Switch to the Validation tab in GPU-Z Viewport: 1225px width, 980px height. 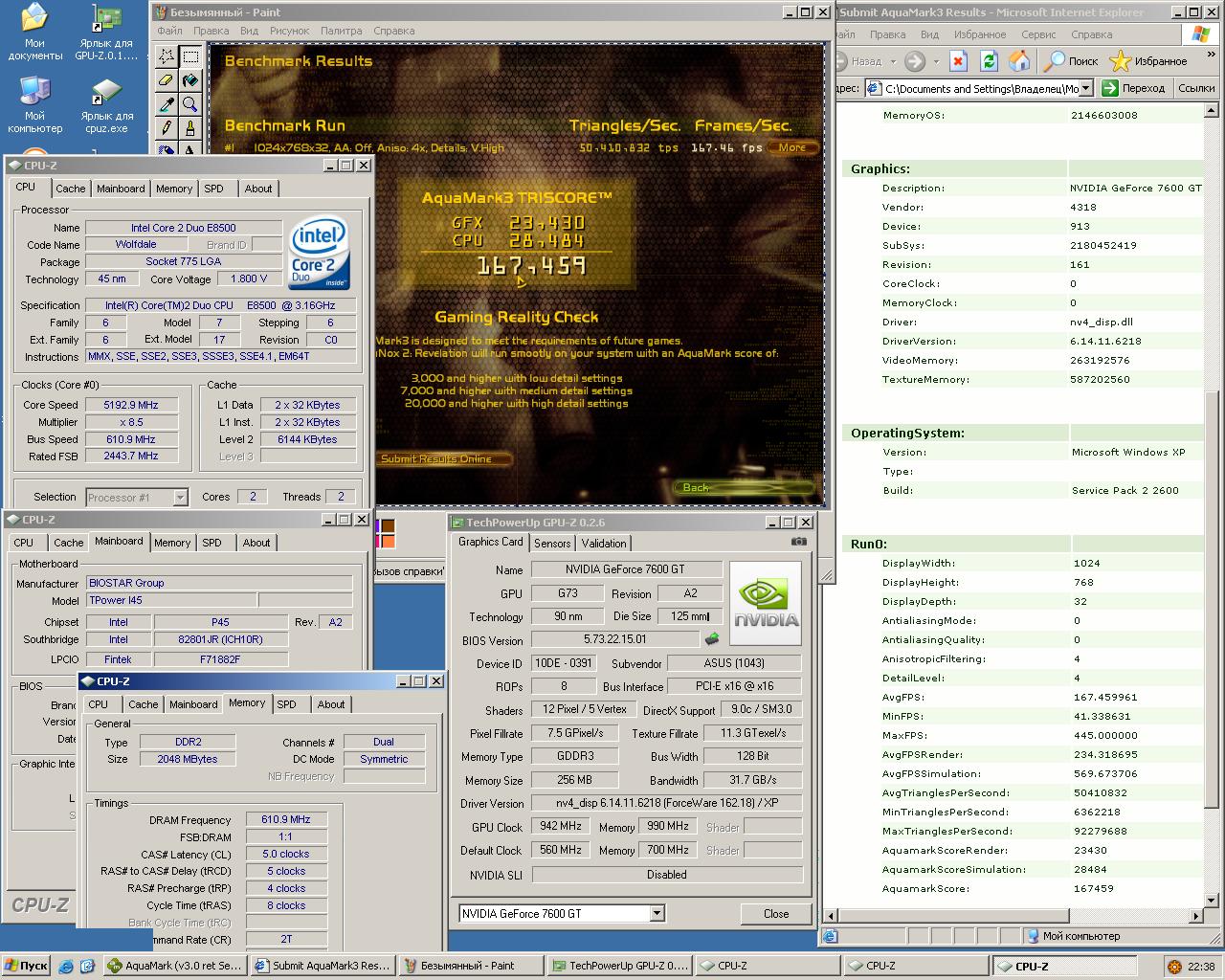point(604,543)
